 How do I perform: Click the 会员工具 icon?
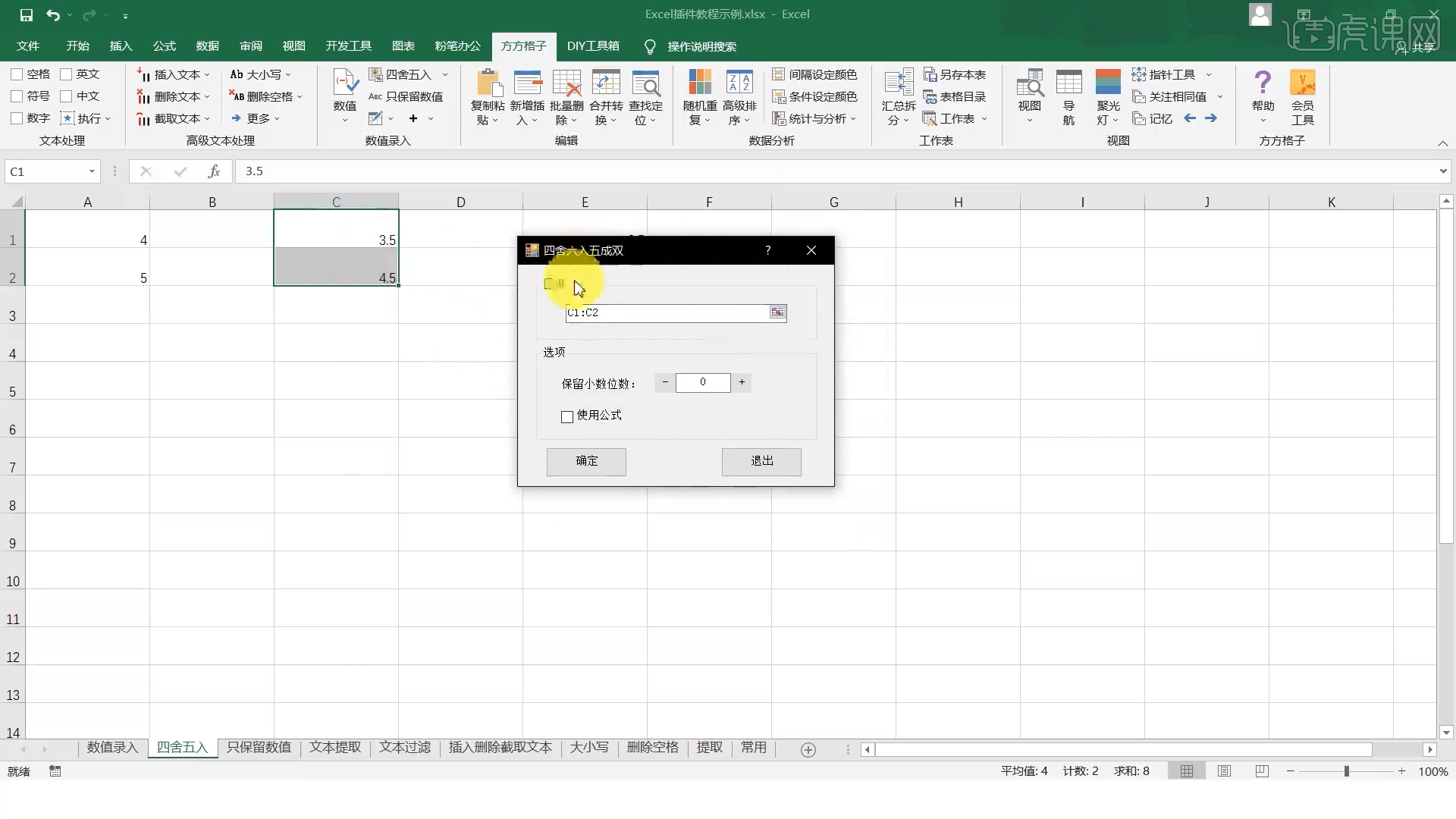click(1303, 83)
